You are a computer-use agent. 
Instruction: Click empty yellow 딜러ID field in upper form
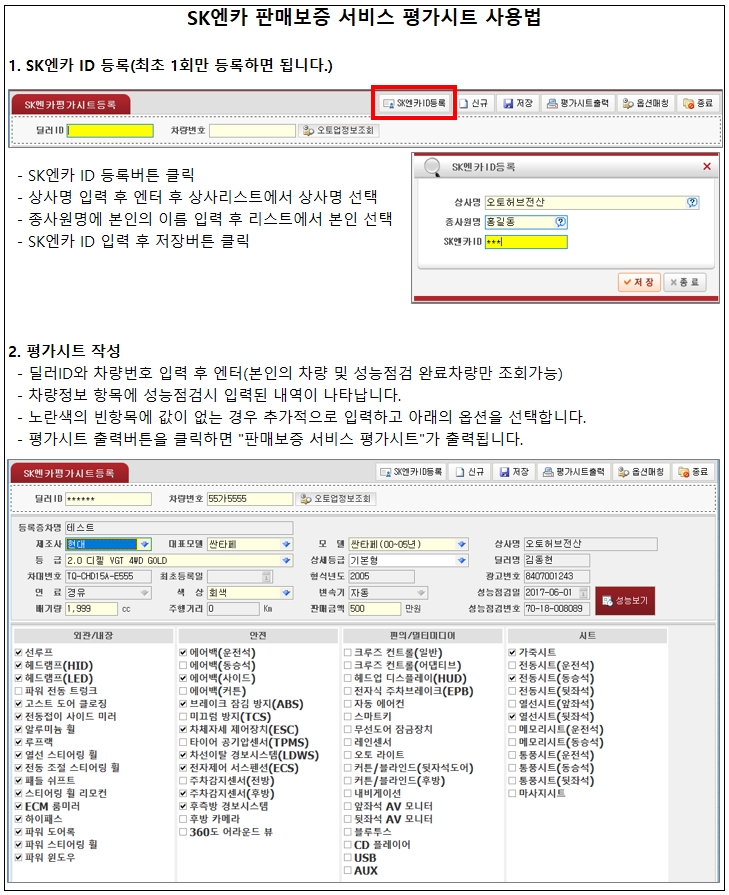point(110,131)
